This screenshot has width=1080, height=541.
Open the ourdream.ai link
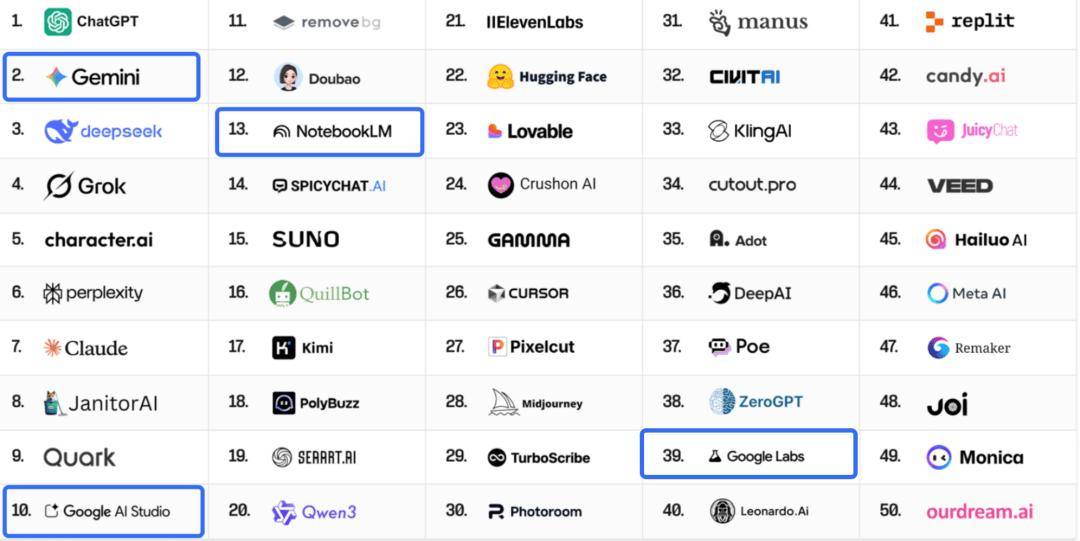979,511
